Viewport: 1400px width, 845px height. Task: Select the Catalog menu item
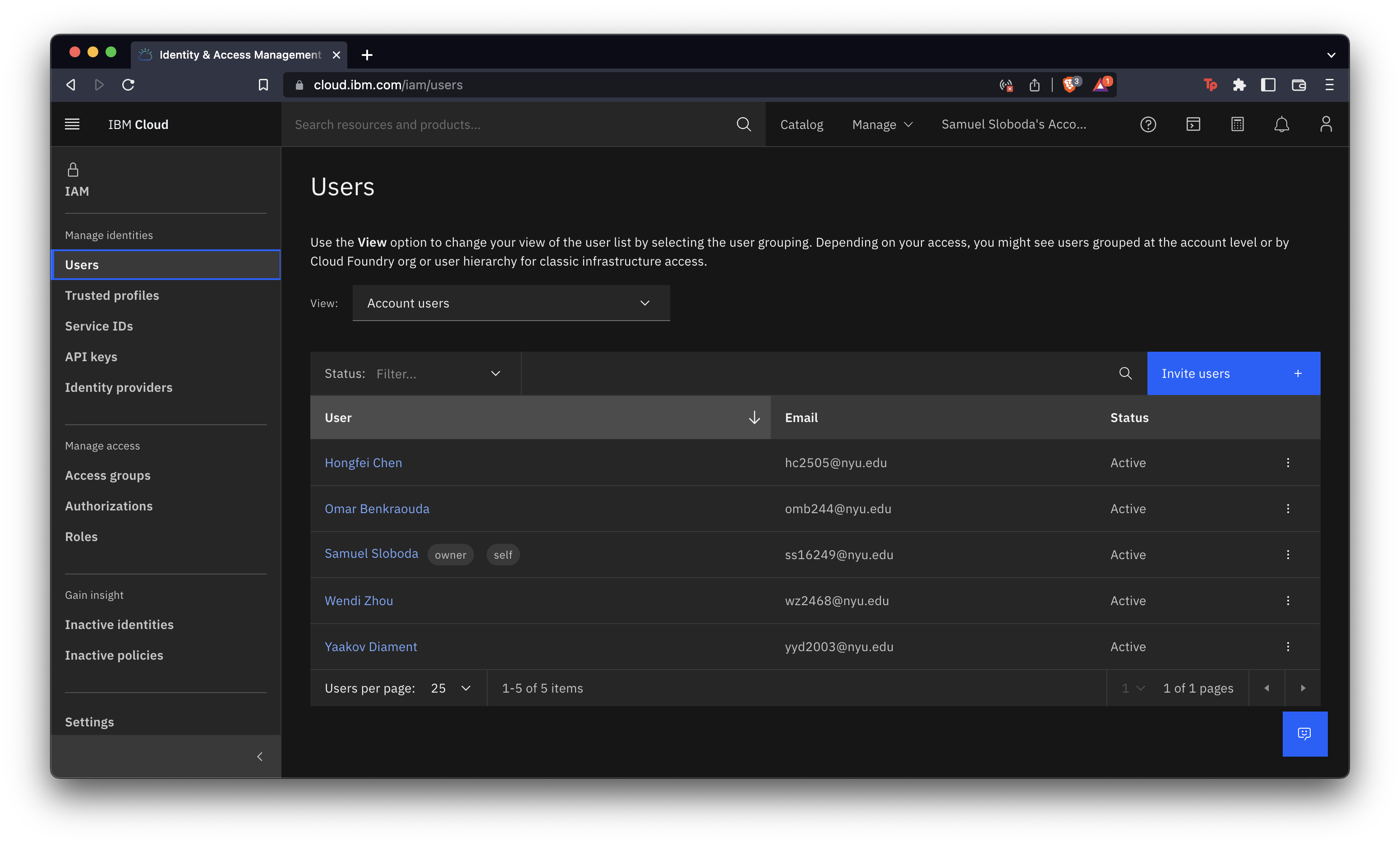[801, 124]
